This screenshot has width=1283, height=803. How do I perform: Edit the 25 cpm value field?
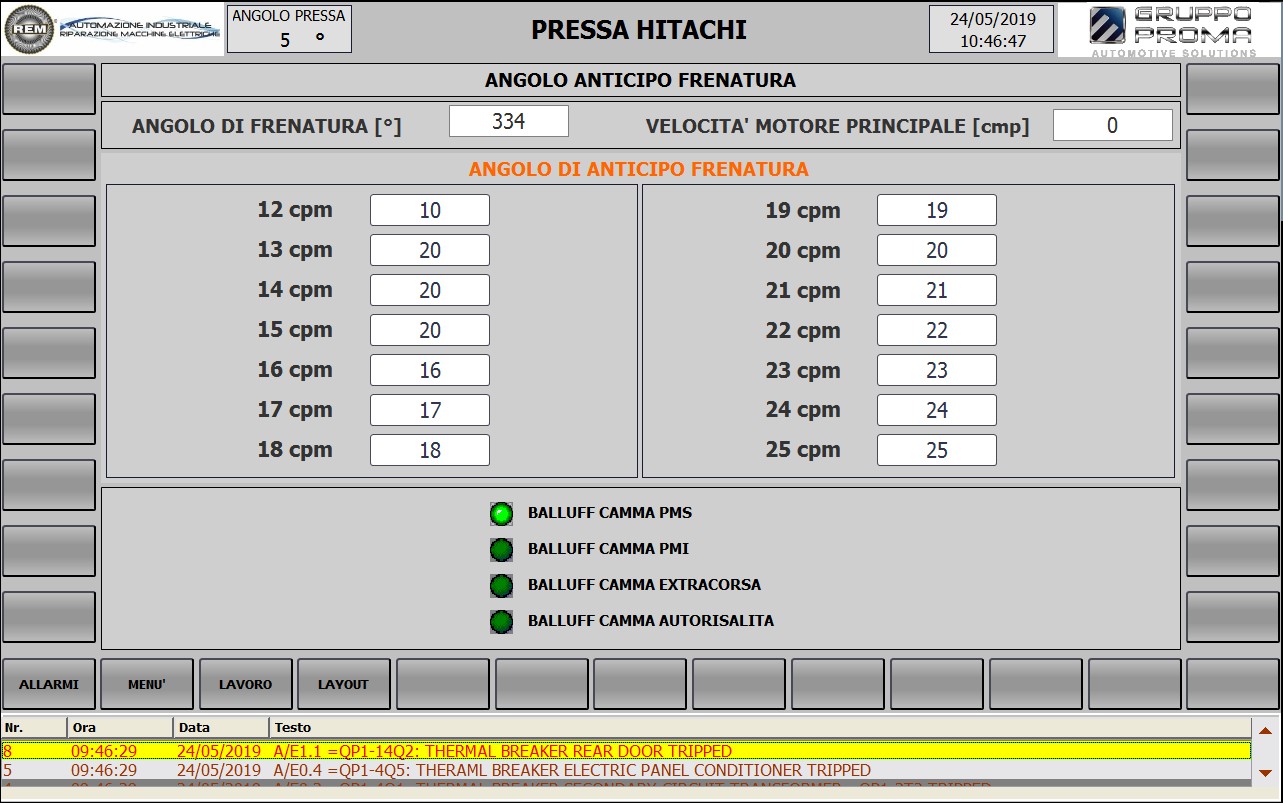tap(937, 450)
